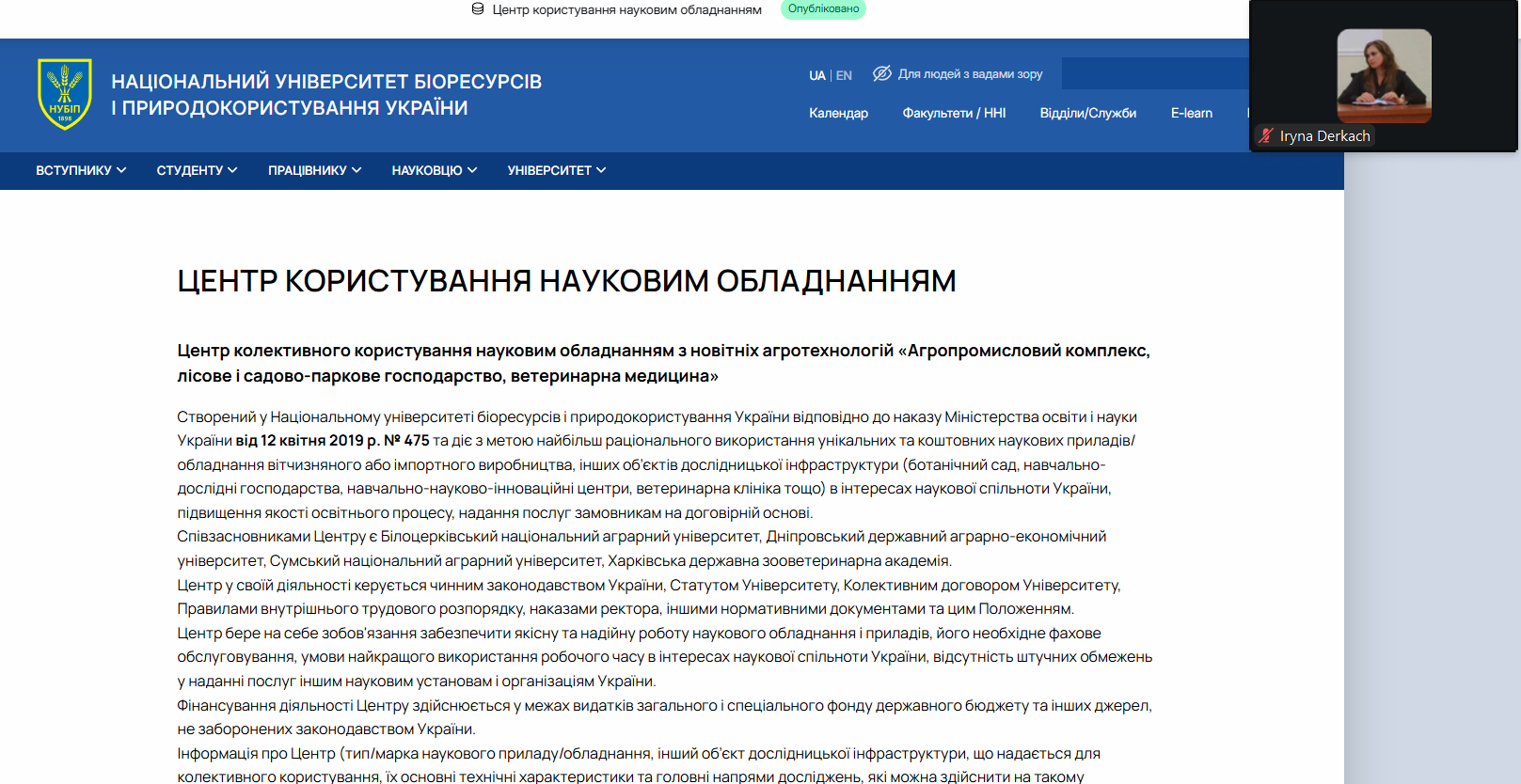Click the site search input field

[x=1155, y=73]
